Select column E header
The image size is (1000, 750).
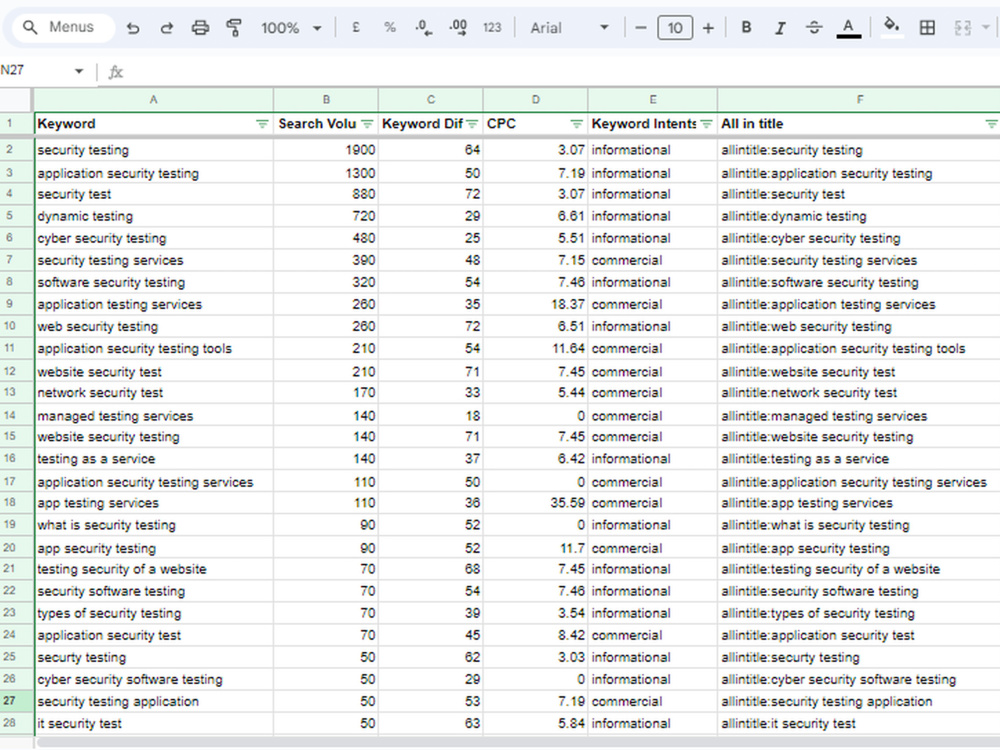652,99
